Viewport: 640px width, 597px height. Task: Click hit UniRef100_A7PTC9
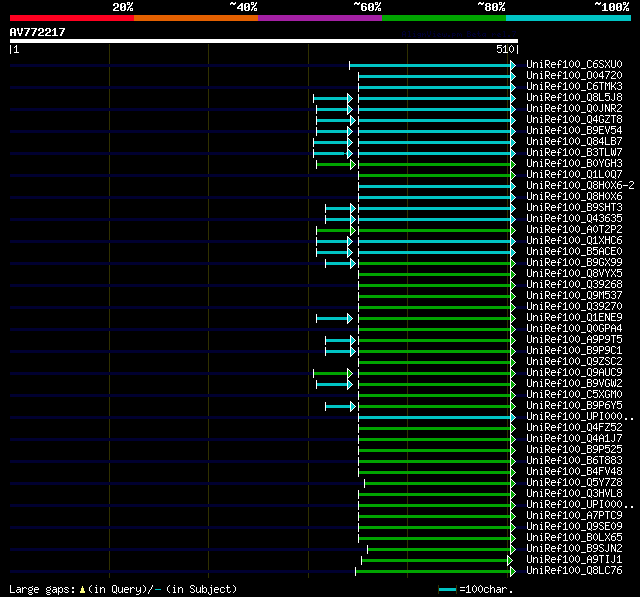(574, 516)
